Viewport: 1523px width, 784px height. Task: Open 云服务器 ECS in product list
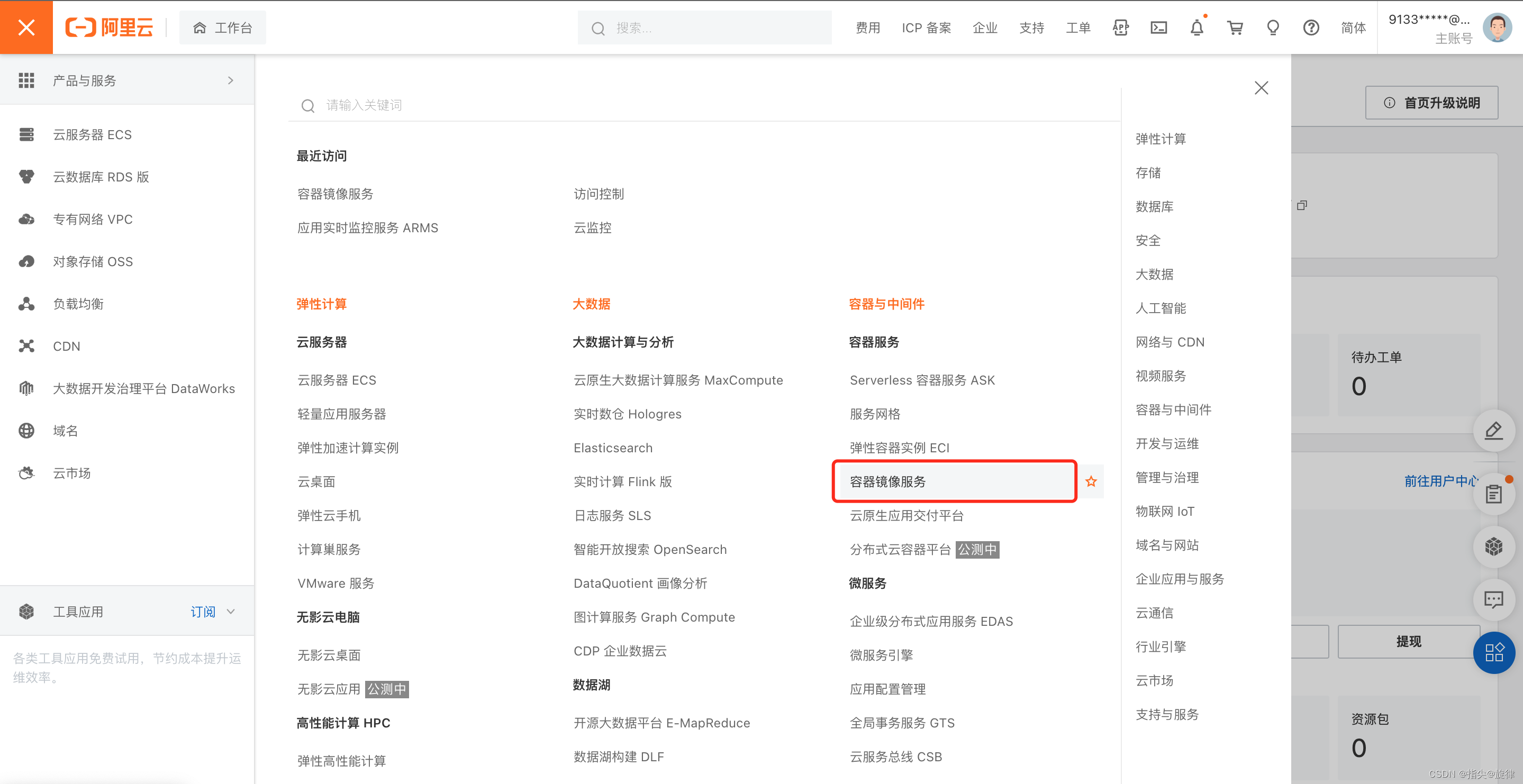(x=337, y=380)
